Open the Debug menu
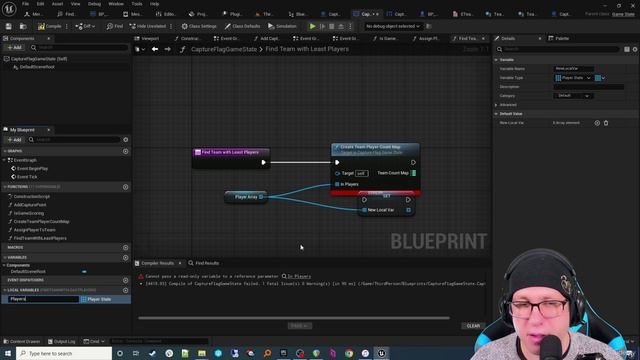 94,4
